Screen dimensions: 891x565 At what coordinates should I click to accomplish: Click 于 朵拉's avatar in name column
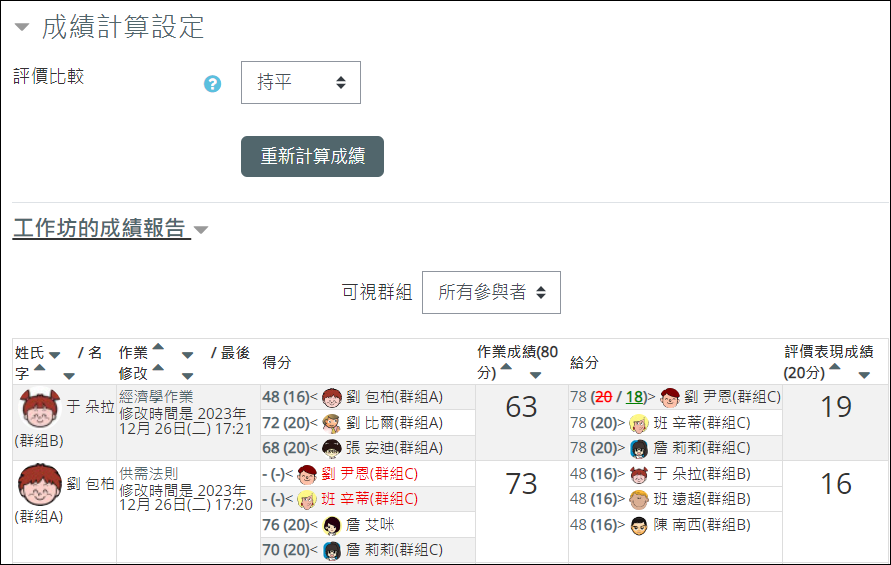[x=40, y=408]
